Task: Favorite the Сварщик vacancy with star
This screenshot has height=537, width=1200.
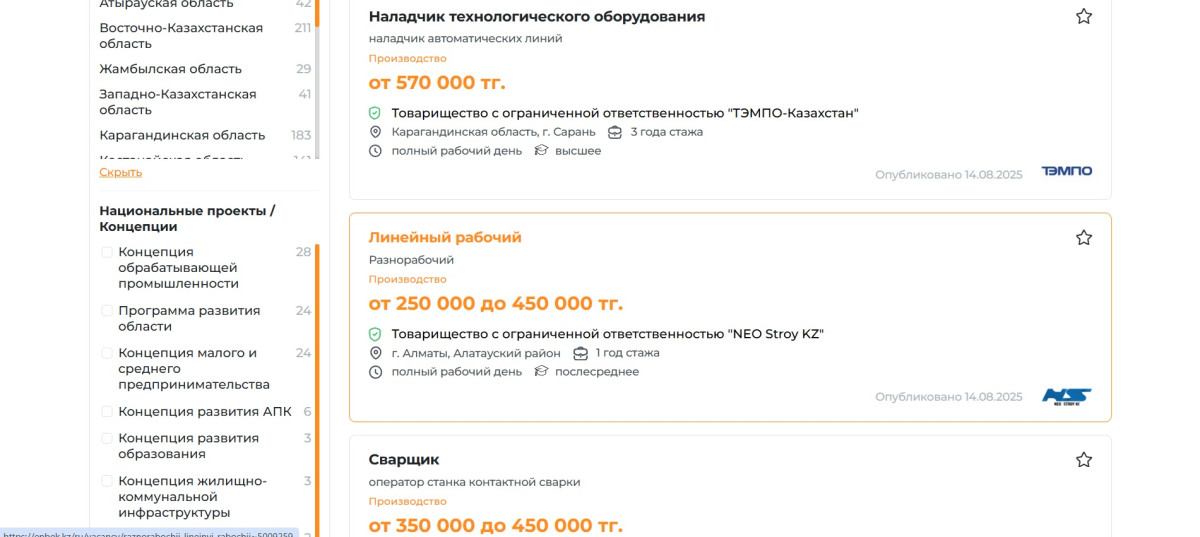Action: (x=1083, y=460)
